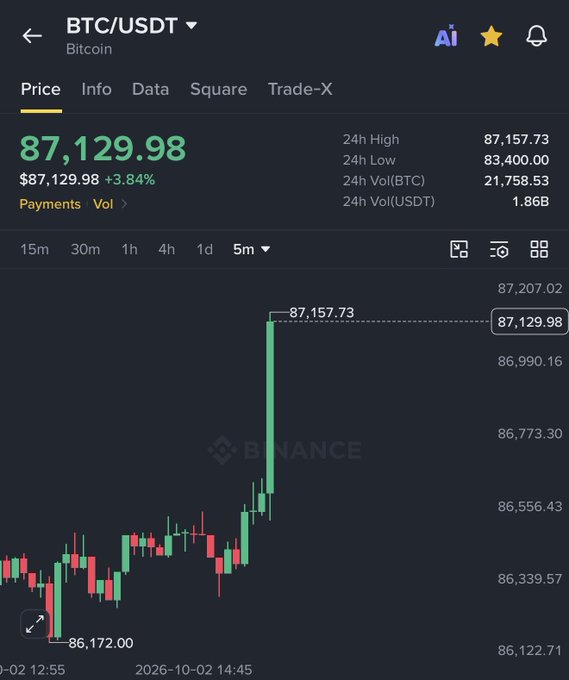This screenshot has height=680, width=569.
Task: Tap the 87,129.98 current price marker
Action: click(x=530, y=321)
